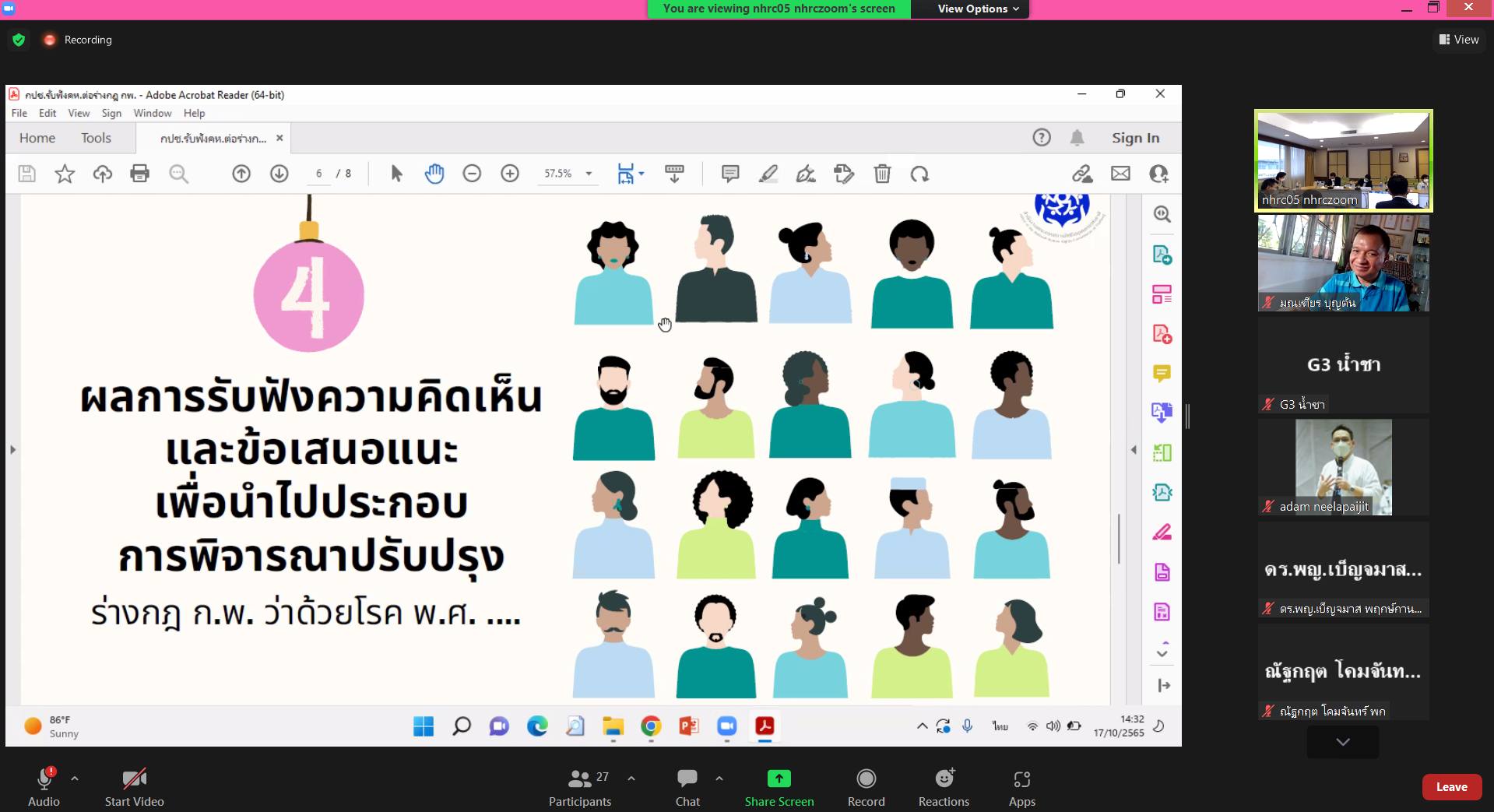
Task: Expand the arrow next to Chat
Action: (x=719, y=778)
